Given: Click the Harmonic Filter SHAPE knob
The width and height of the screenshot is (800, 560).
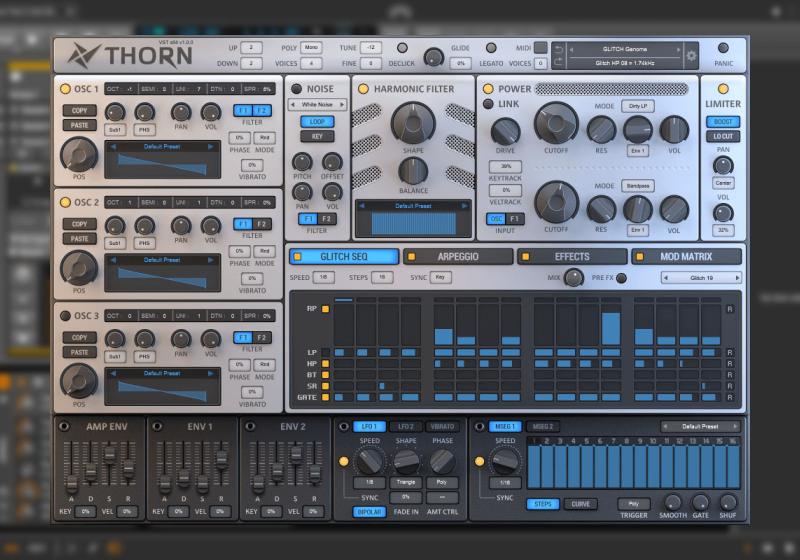Looking at the screenshot, I should tap(413, 123).
